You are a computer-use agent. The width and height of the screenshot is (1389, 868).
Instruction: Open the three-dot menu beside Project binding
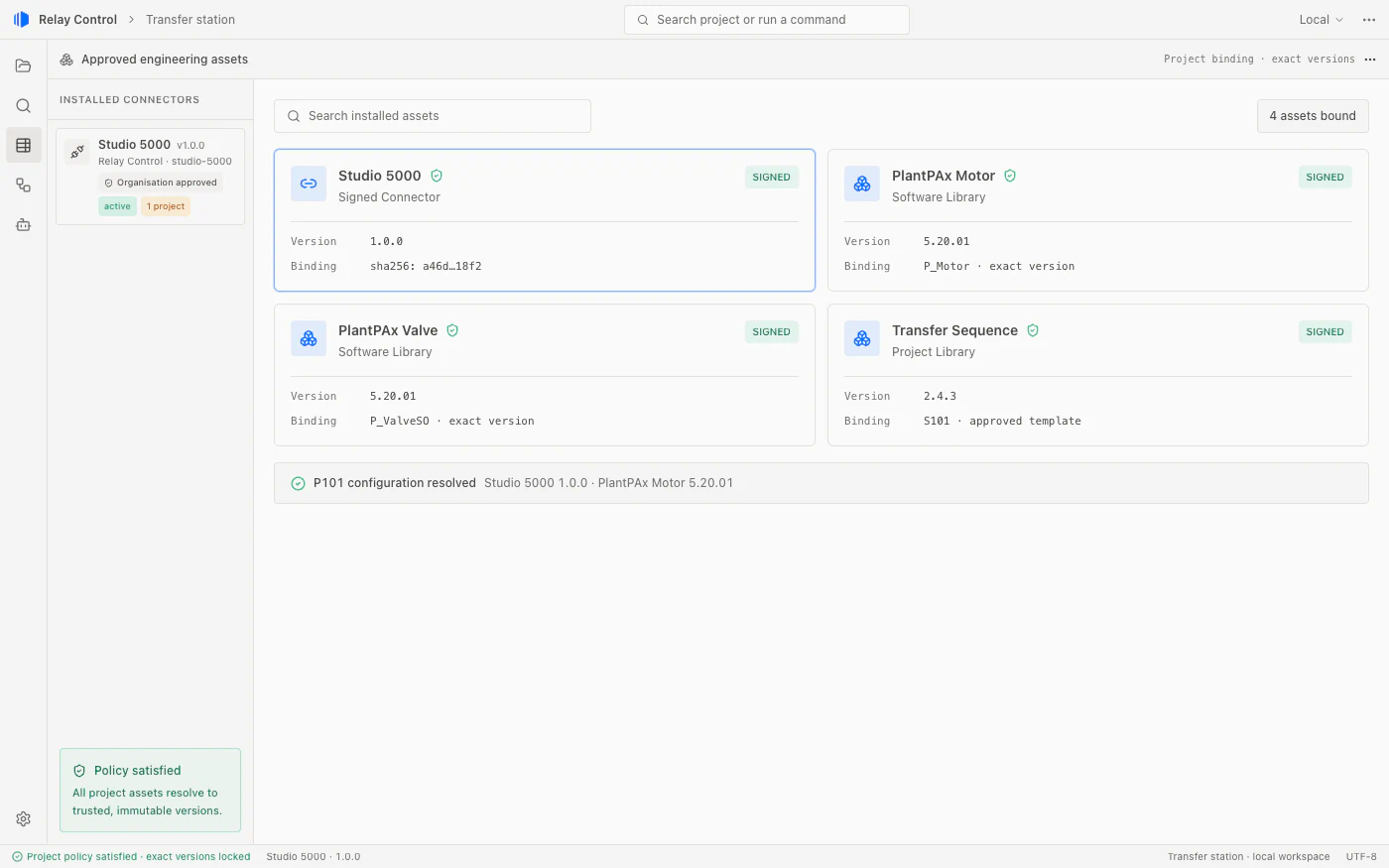pos(1370,60)
